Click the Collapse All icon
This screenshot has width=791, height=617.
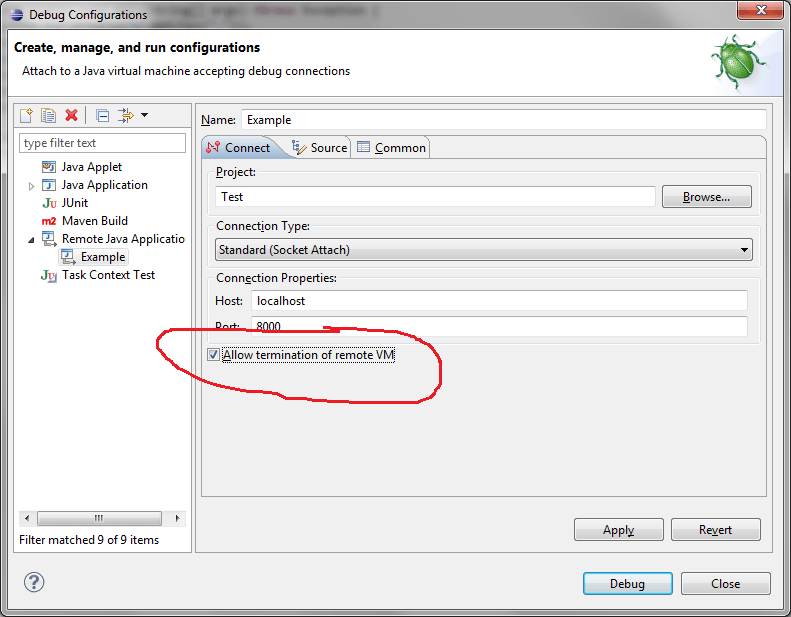click(102, 116)
